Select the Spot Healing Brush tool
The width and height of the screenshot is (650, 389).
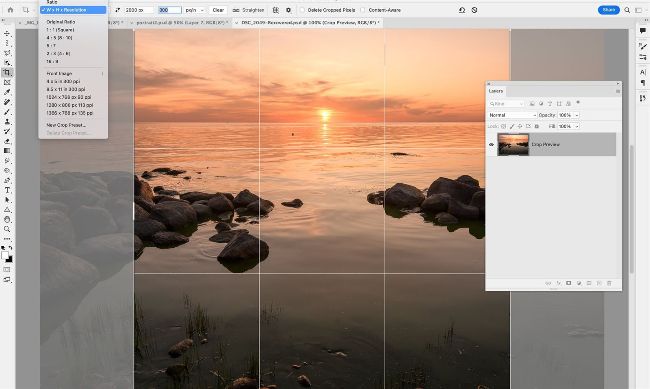click(x=7, y=102)
